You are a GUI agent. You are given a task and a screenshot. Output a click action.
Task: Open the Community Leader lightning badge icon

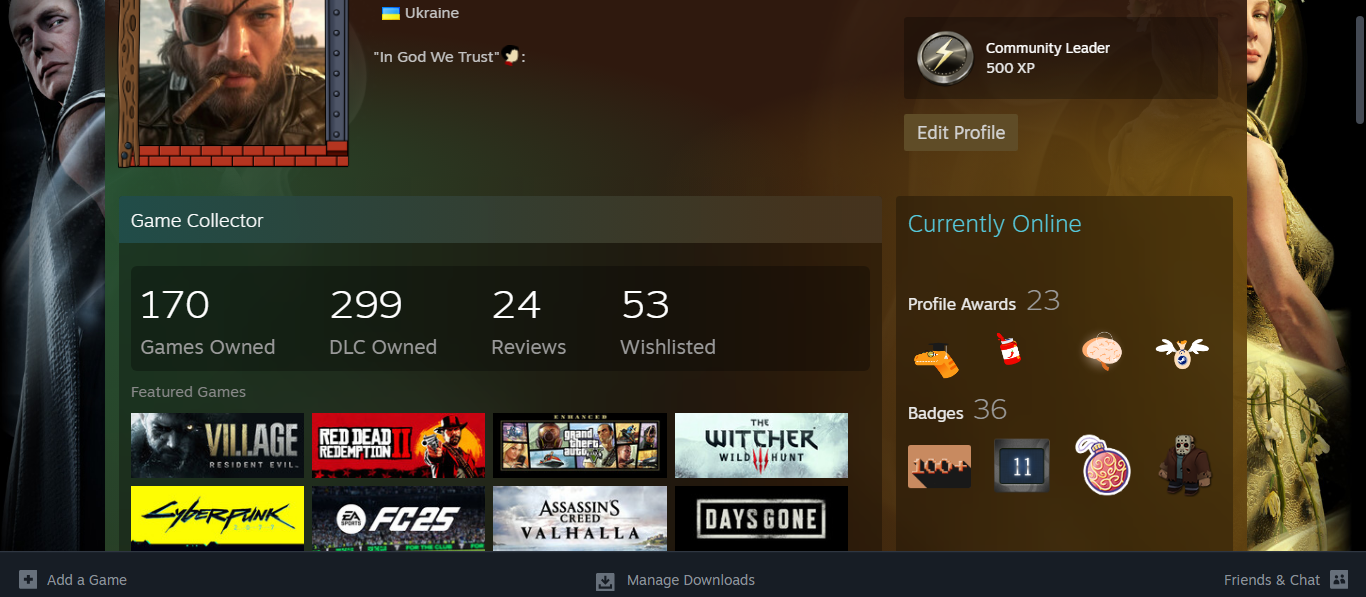(x=945, y=58)
